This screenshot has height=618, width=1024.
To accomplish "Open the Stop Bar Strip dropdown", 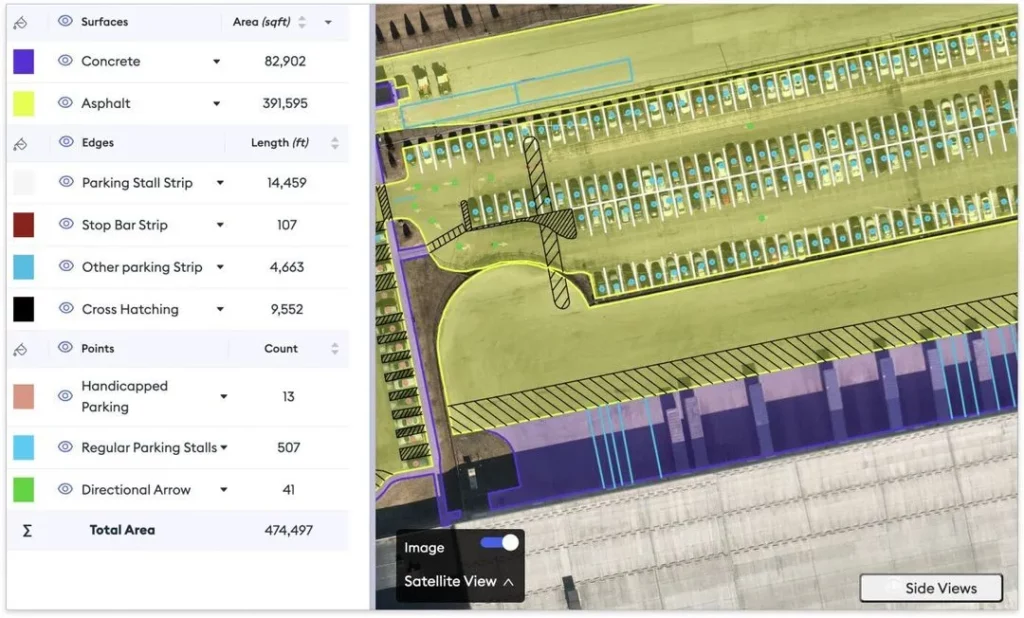I will (x=220, y=225).
